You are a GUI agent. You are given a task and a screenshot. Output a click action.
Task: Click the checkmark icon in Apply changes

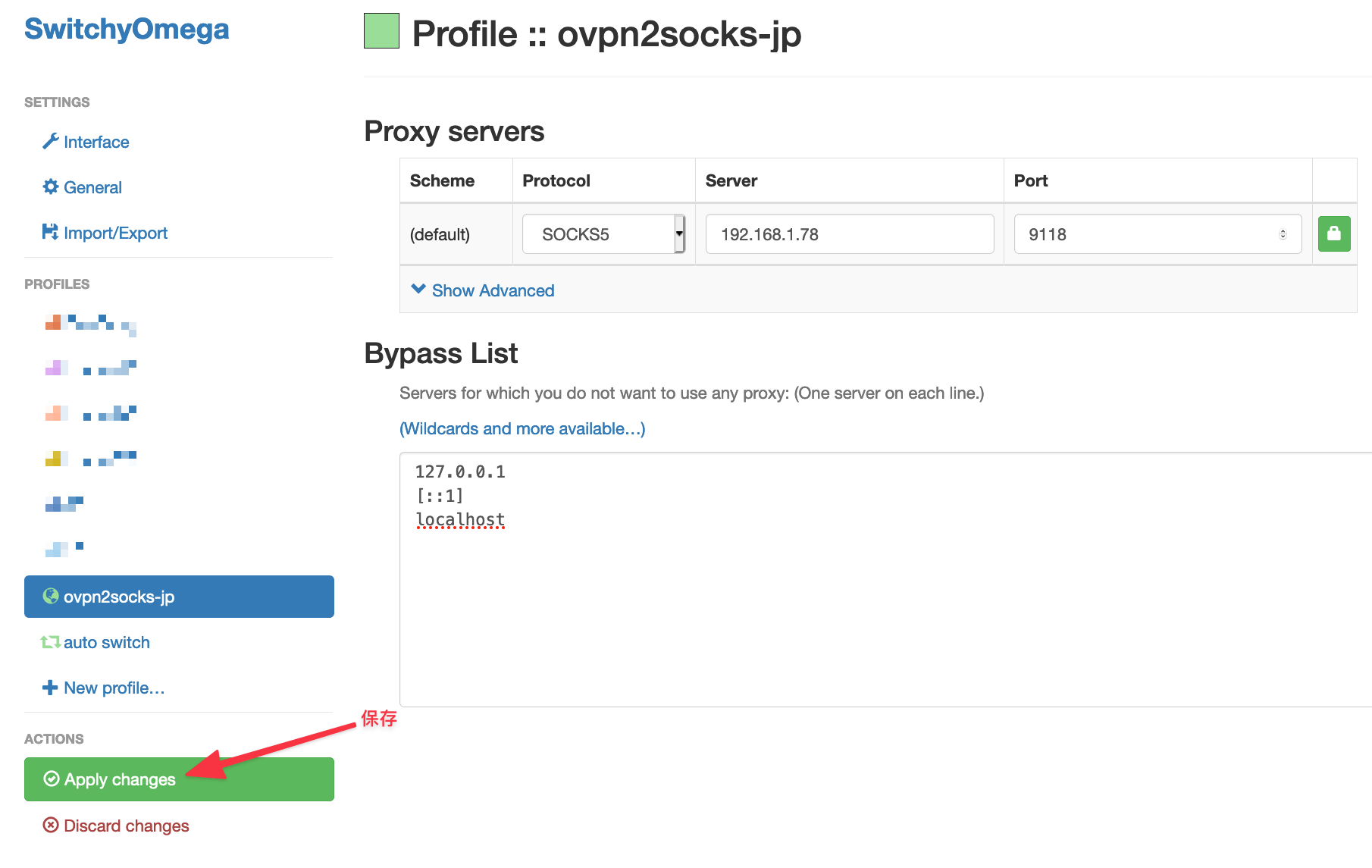[52, 779]
